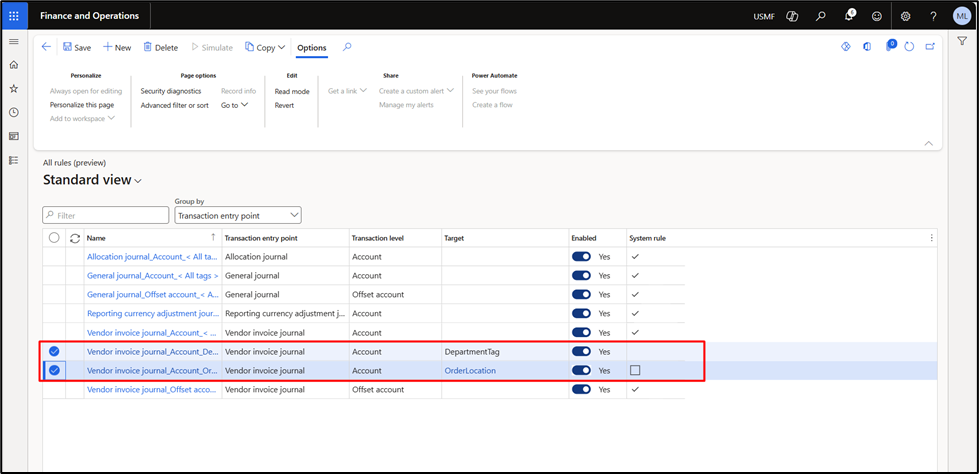Open the Copy dropdown menu
This screenshot has height=474, width=979.
[x=265, y=47]
